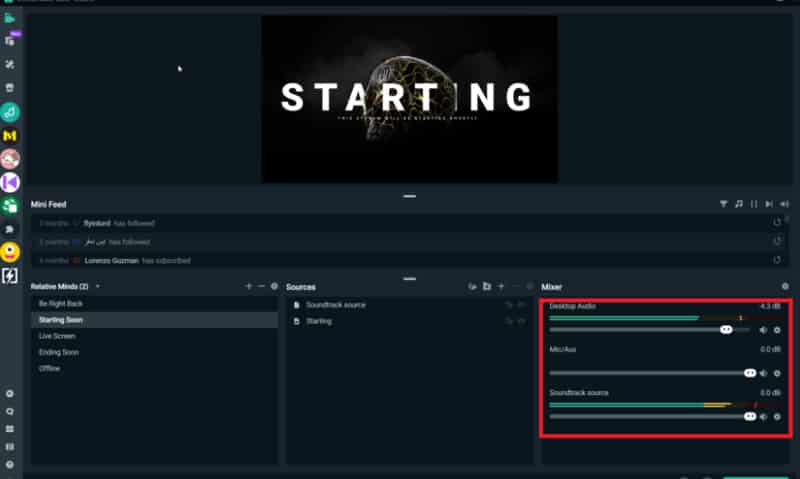Viewport: 800px width, 479px height.
Task: Add a source folder in the Sources panel
Action: (487, 287)
